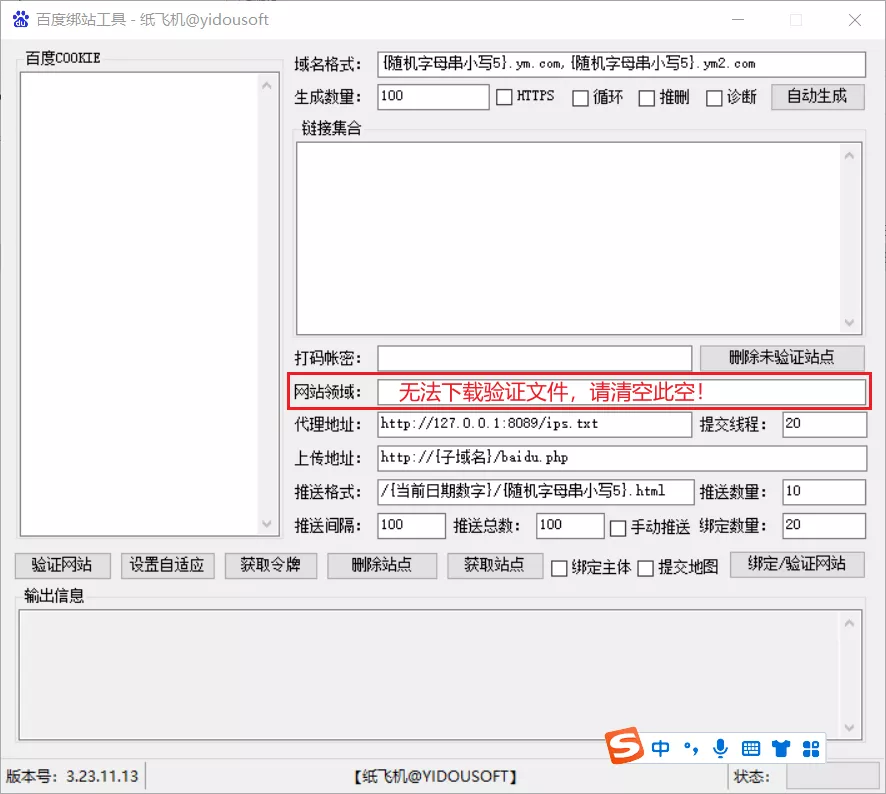Viewport: 886px width, 794px height.
Task: Click the 版本号: 3.23.11.13 status text
Action: (x=72, y=776)
